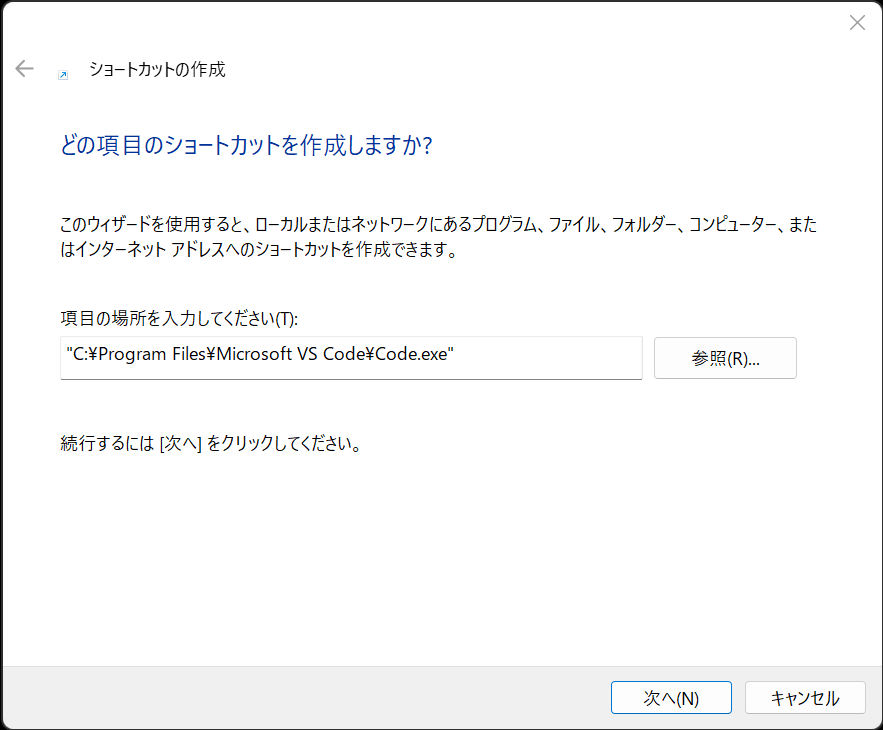
Task: Click the heading どの項目のショートカットを作成しますか?
Action: 246,145
